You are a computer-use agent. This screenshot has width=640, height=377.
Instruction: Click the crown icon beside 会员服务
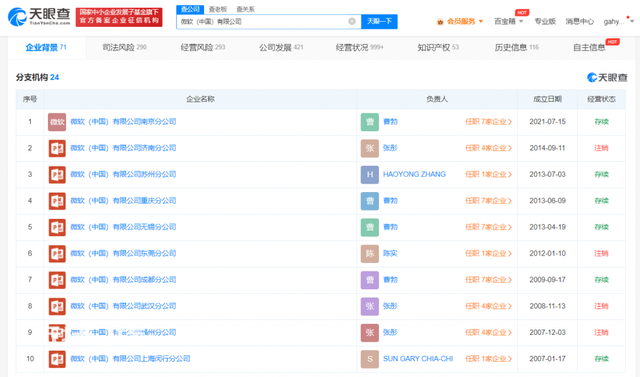[440, 22]
